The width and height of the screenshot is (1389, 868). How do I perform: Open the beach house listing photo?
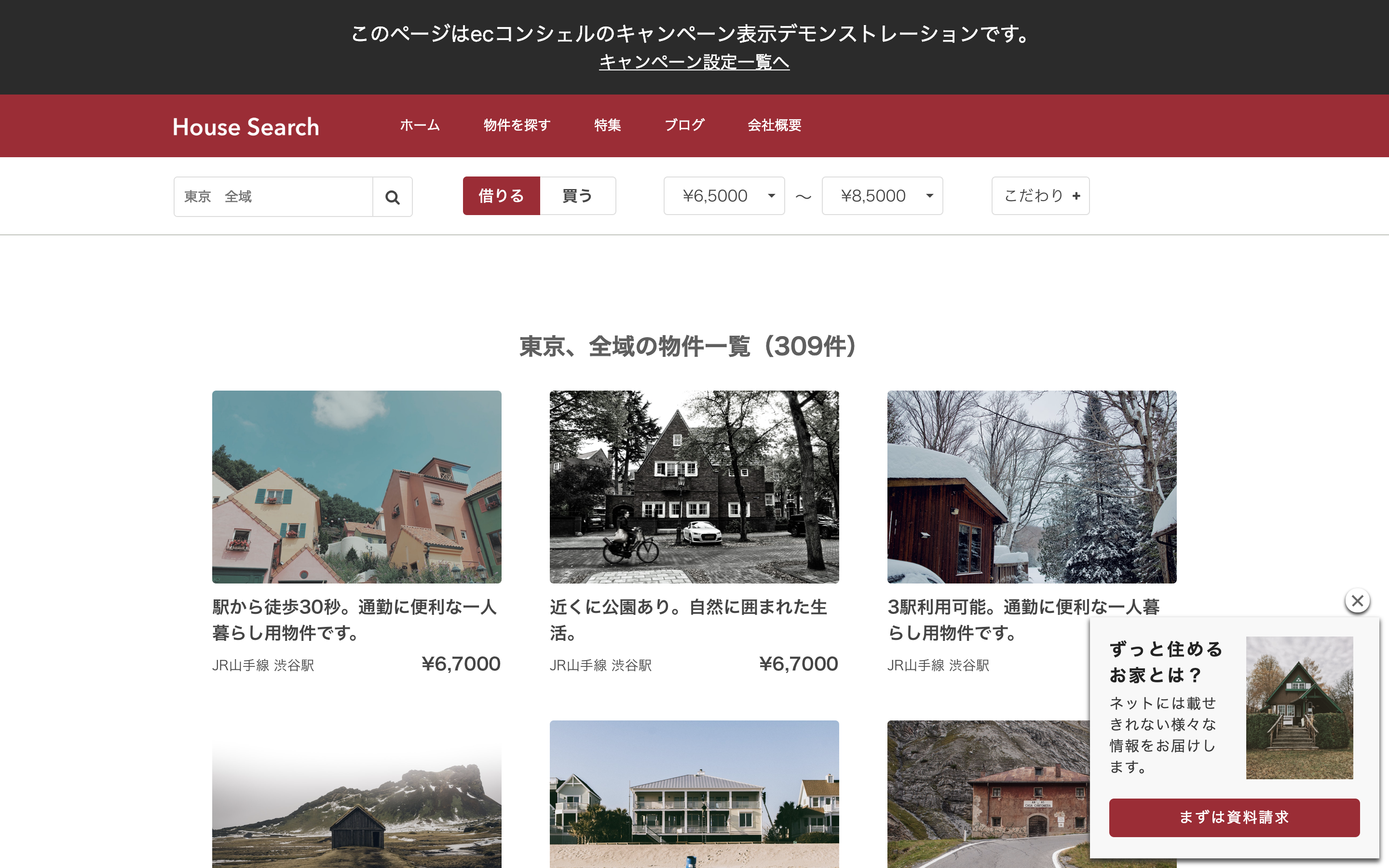[x=694, y=794]
